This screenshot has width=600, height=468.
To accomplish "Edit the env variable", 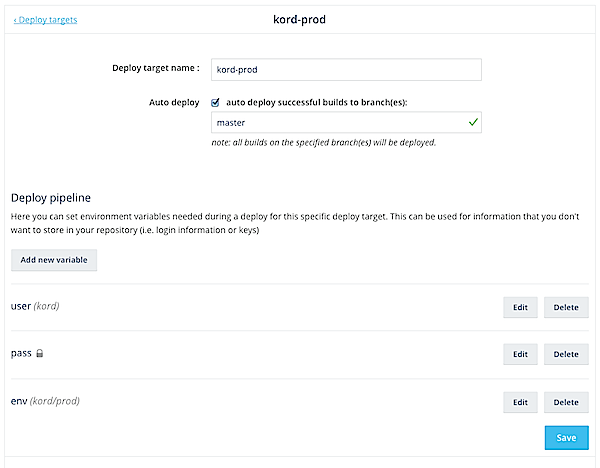I will [x=519, y=402].
